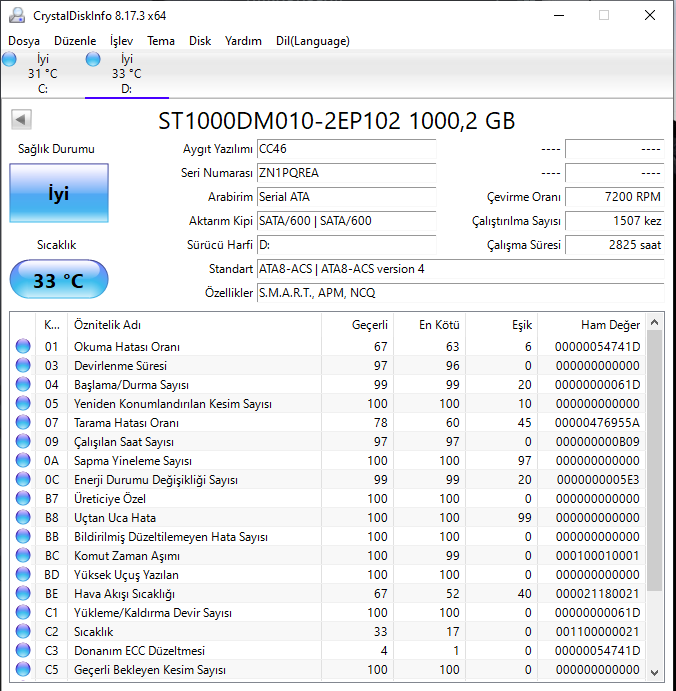Screen dimensions: 676x691
Task: Click the Aktarım Kipi field SATA/600
Action: pos(346,221)
